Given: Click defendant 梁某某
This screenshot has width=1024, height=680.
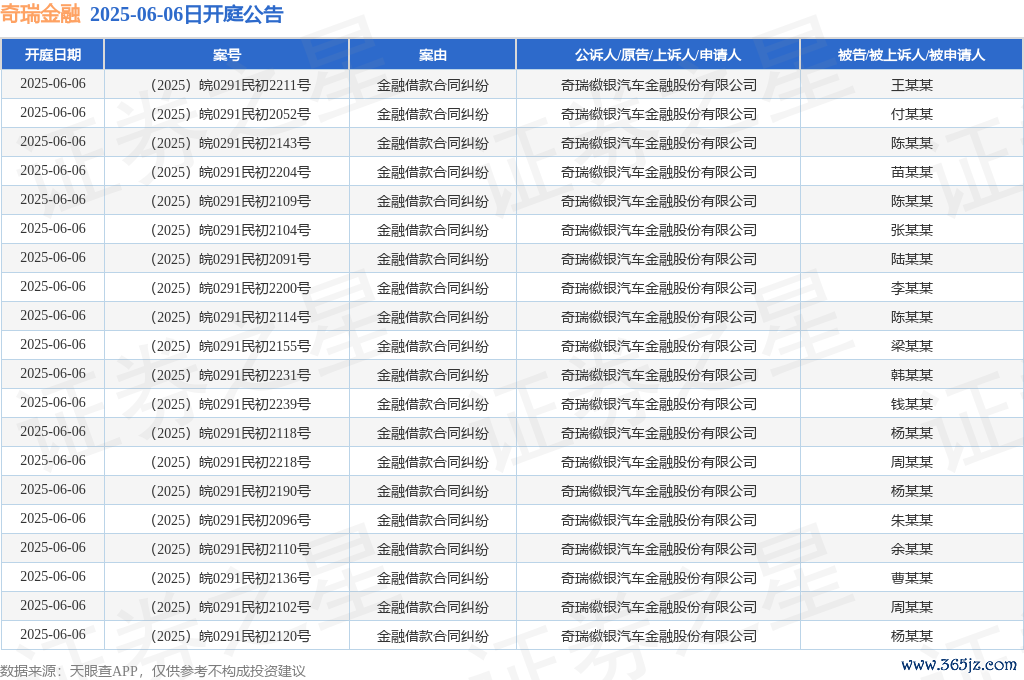Looking at the screenshot, I should (x=912, y=346).
